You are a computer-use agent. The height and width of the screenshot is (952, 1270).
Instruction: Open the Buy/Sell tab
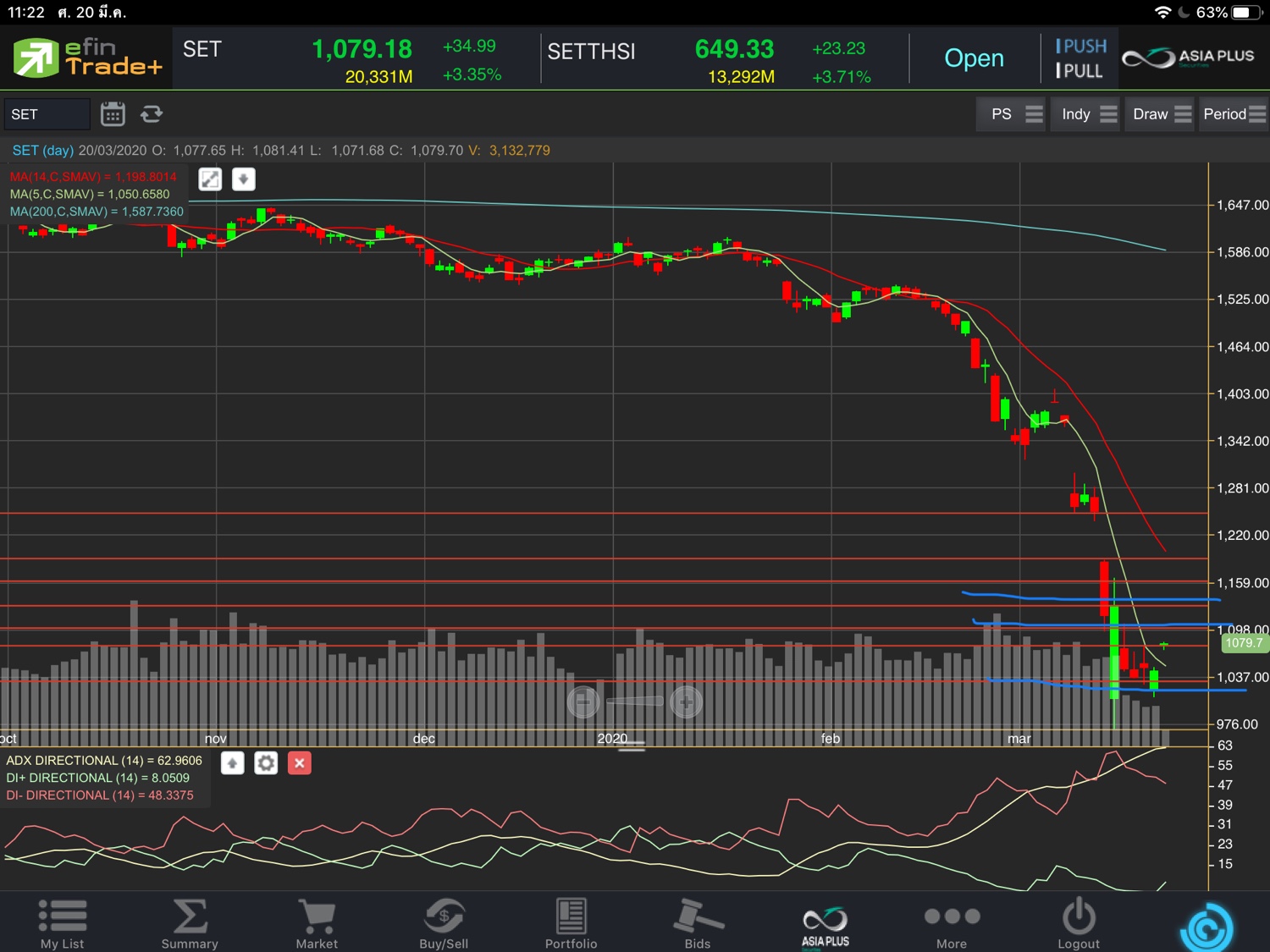click(x=444, y=923)
